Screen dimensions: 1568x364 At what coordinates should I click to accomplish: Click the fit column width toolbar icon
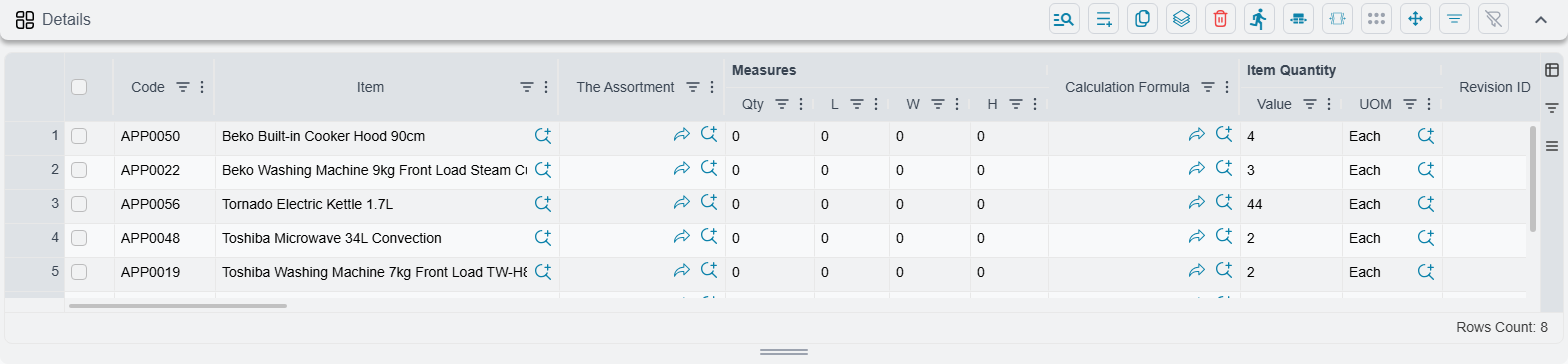(1337, 18)
